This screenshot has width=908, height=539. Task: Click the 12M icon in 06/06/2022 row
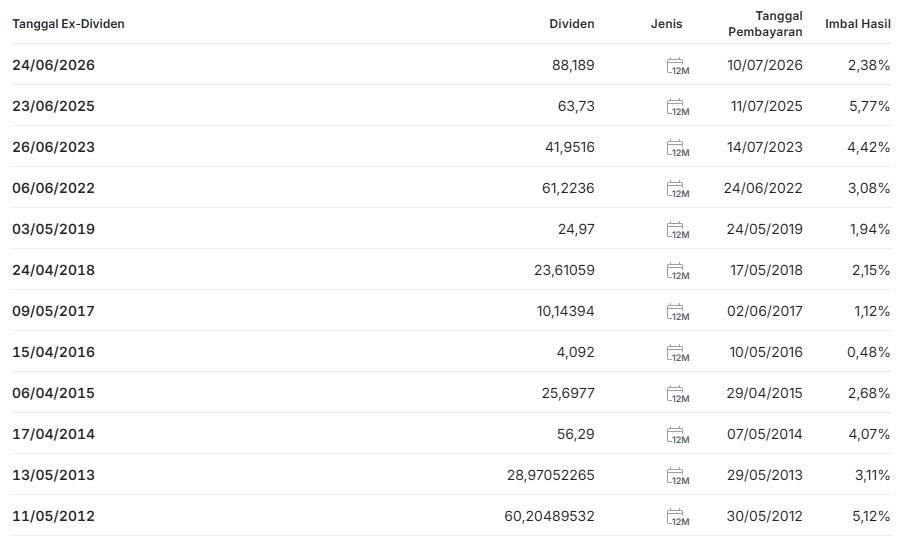678,189
